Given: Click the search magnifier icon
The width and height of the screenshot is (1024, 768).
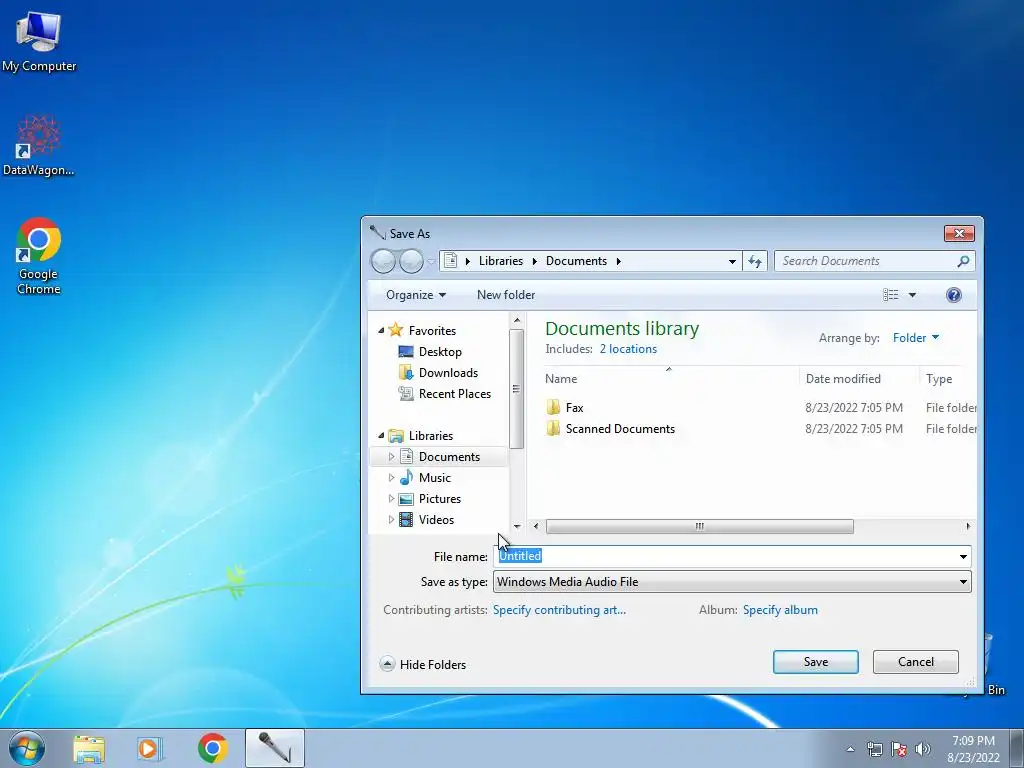Looking at the screenshot, I should point(963,261).
